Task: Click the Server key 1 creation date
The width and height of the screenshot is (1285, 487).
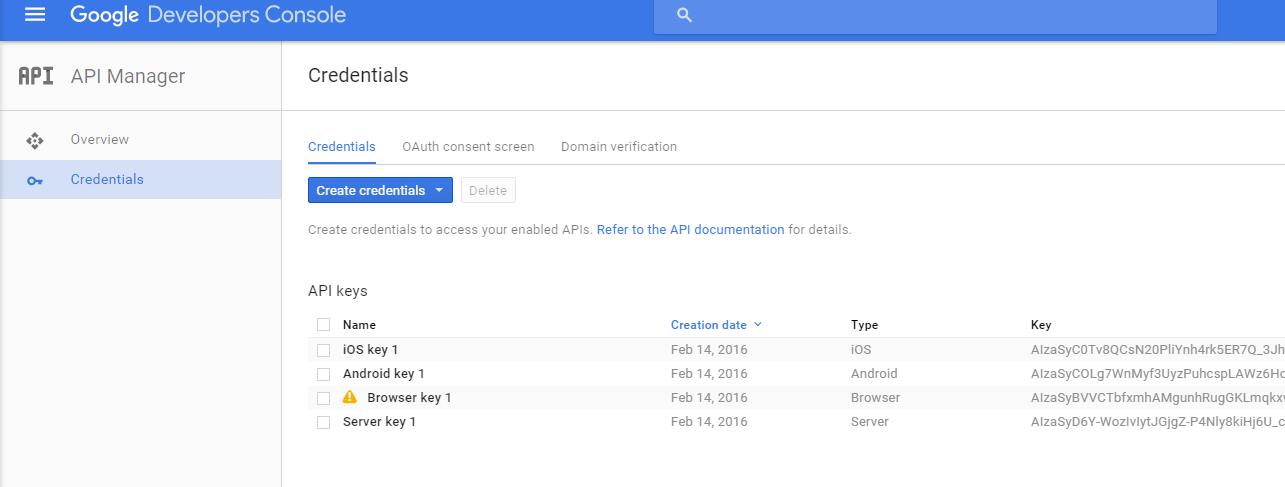Action: pyautogui.click(x=709, y=422)
